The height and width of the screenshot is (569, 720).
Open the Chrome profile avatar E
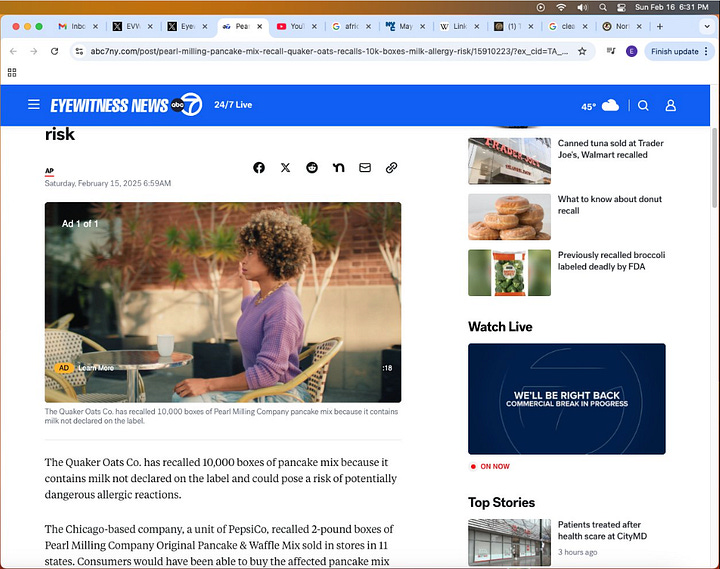pos(631,51)
